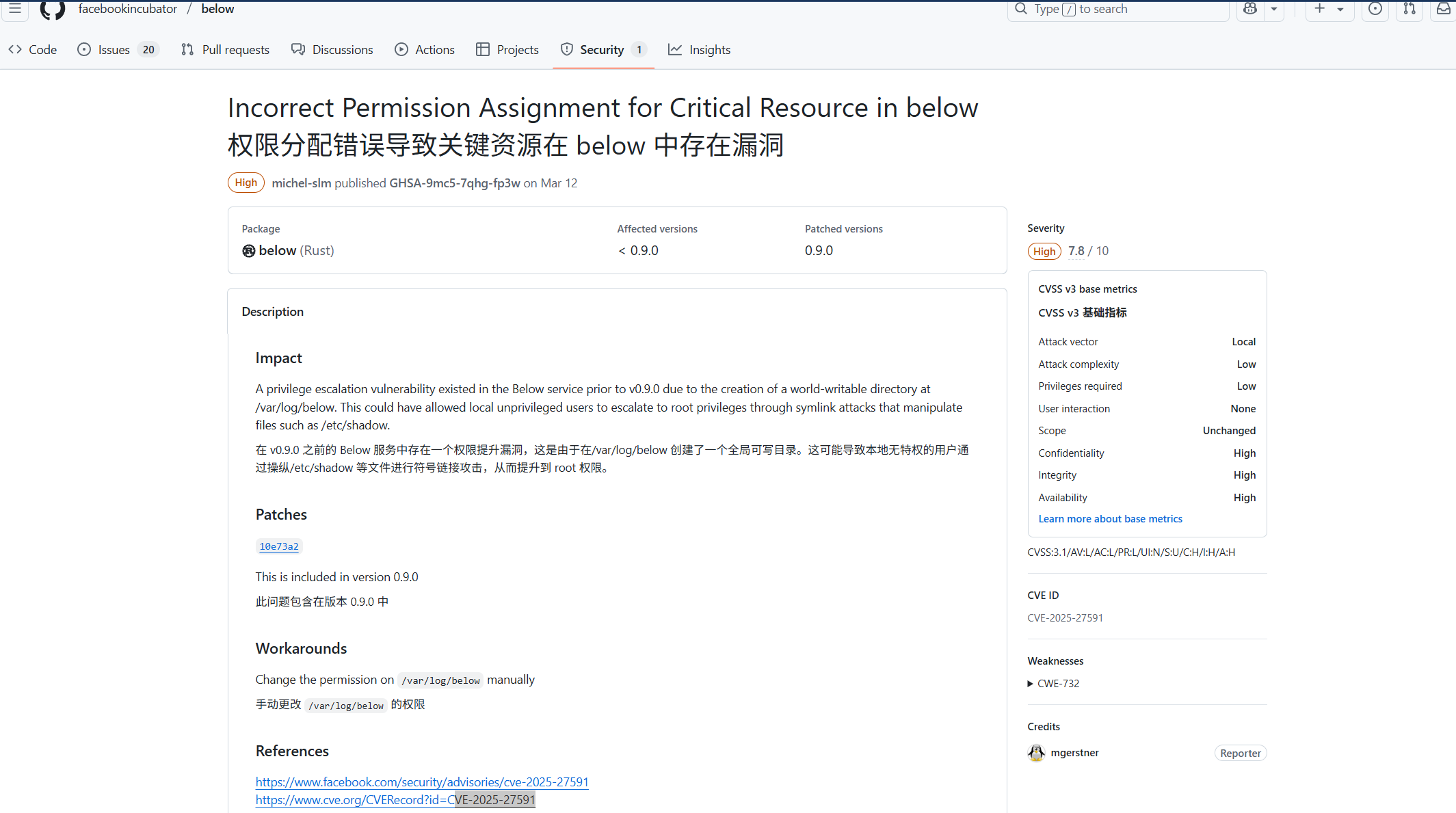Click the CVE-2025-27591 ID text
The width and height of the screenshot is (1456, 813).
tap(1065, 618)
